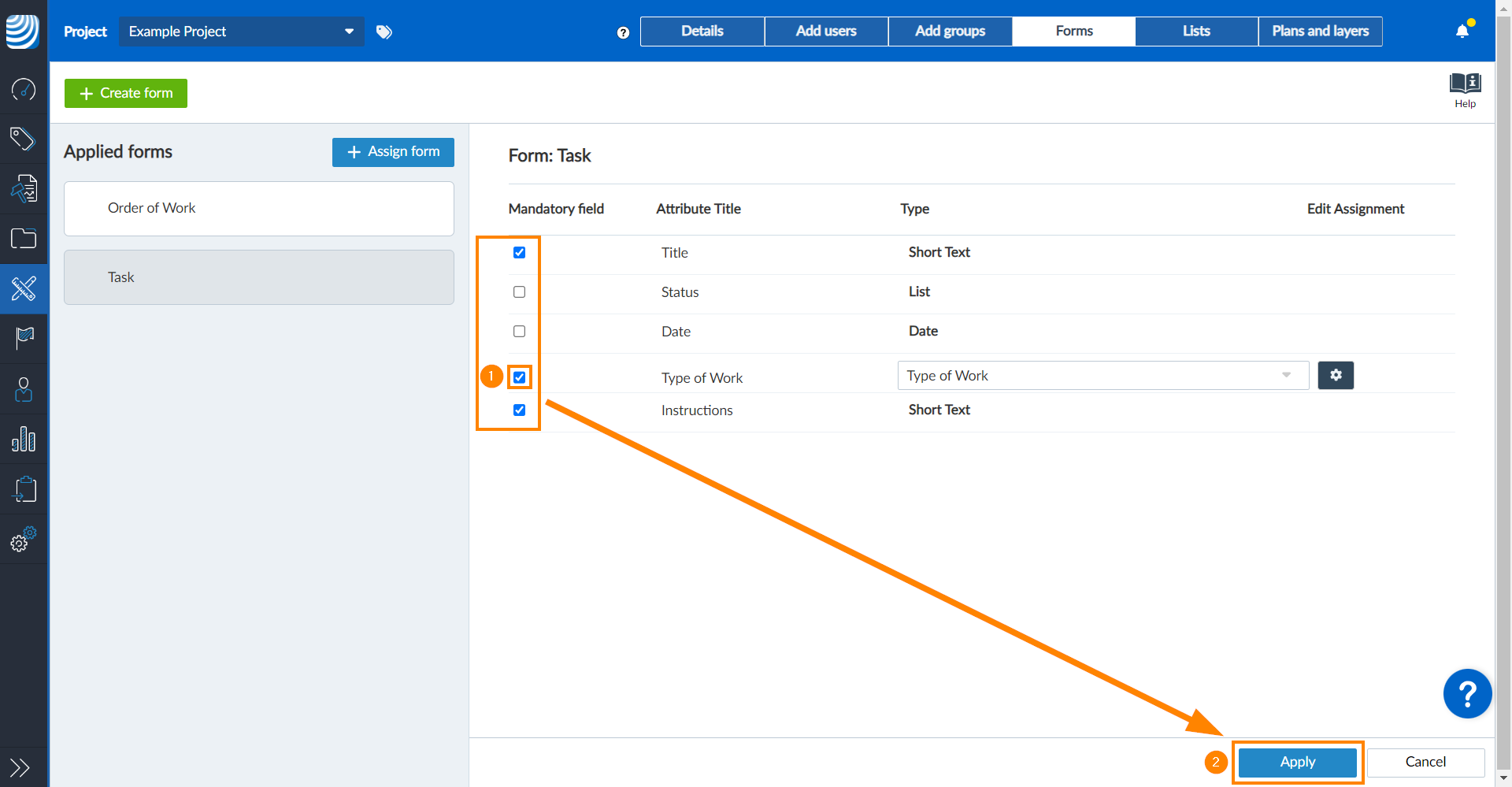Open the folder icon in left sidebar

24,238
